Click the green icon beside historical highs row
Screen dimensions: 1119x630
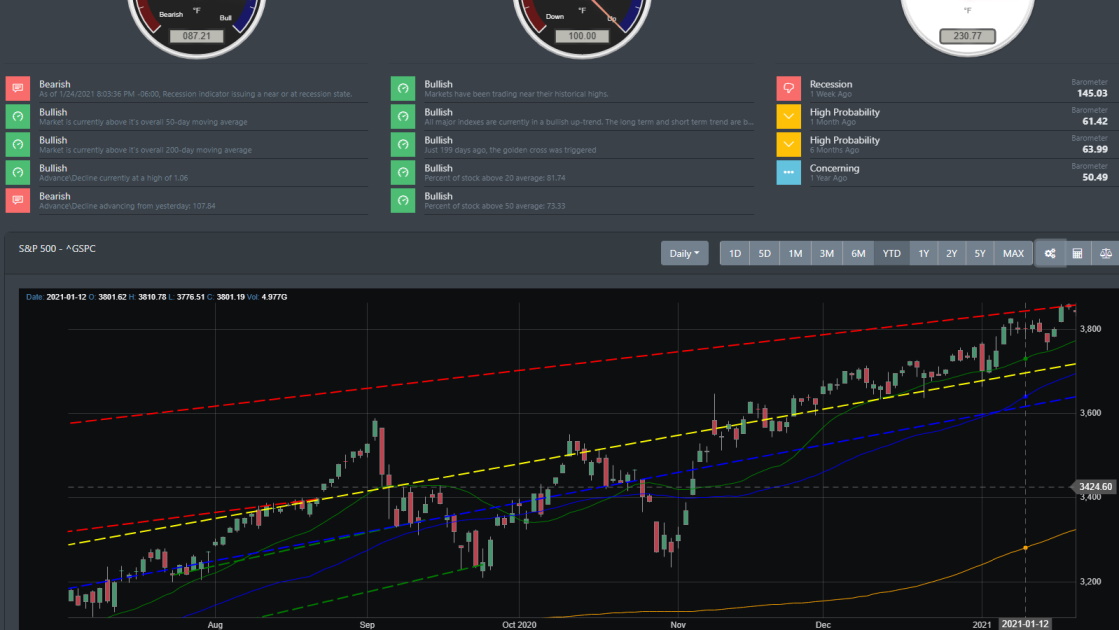(x=403, y=88)
